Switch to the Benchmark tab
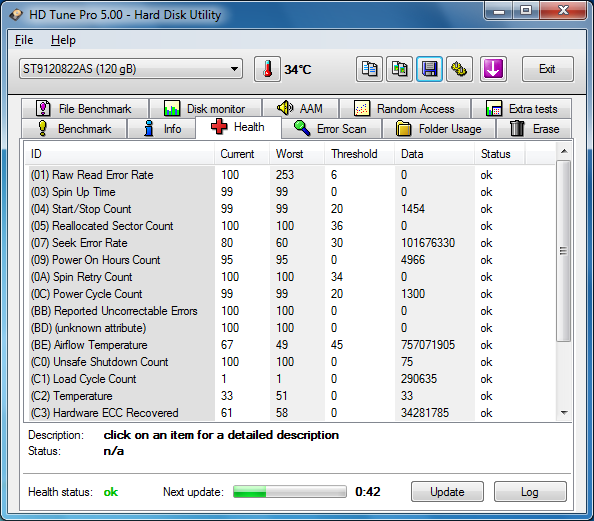The width and height of the screenshot is (594, 521). tap(74, 128)
